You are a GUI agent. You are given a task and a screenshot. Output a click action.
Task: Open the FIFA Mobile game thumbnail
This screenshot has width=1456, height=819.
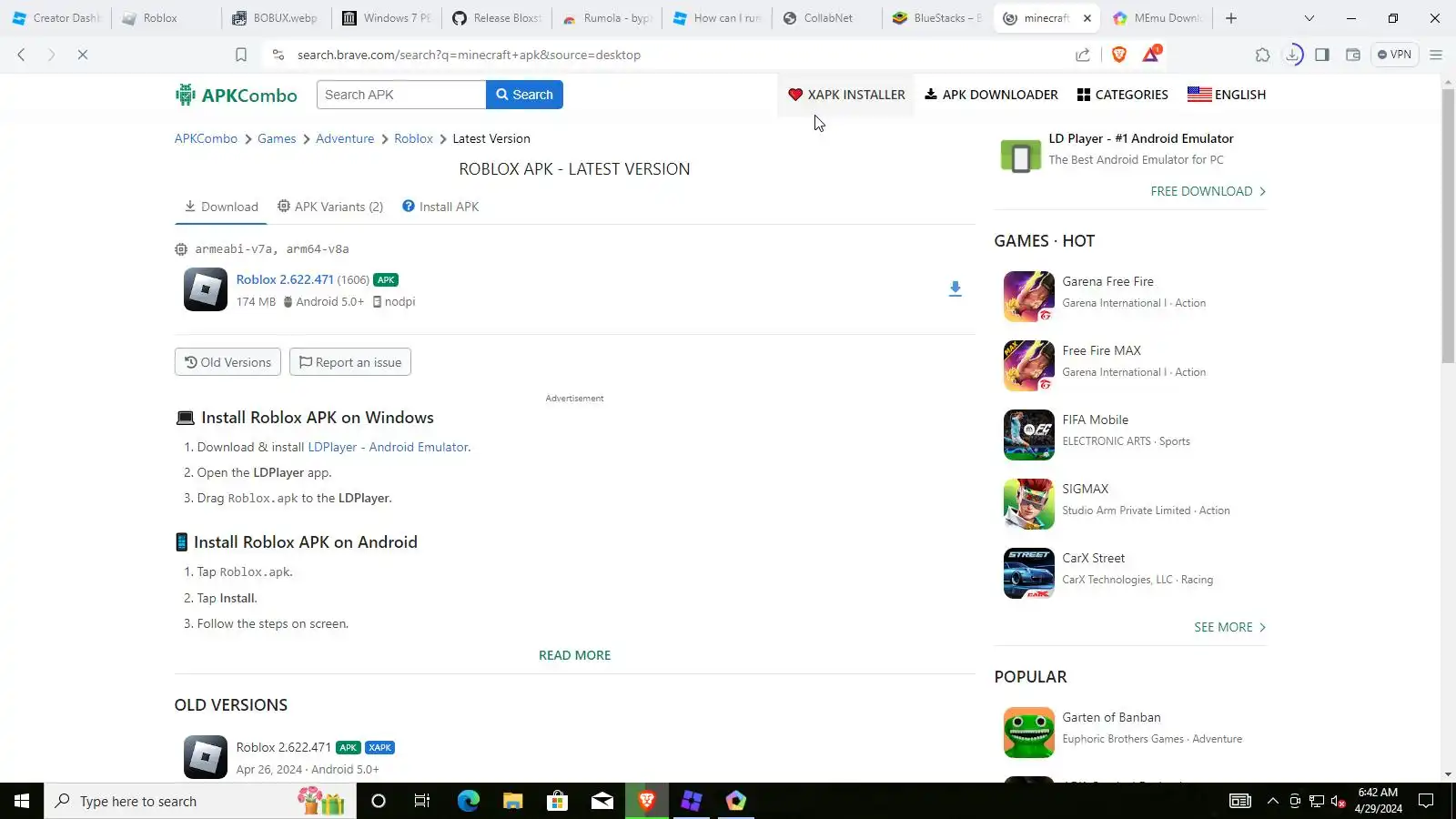[1028, 434]
